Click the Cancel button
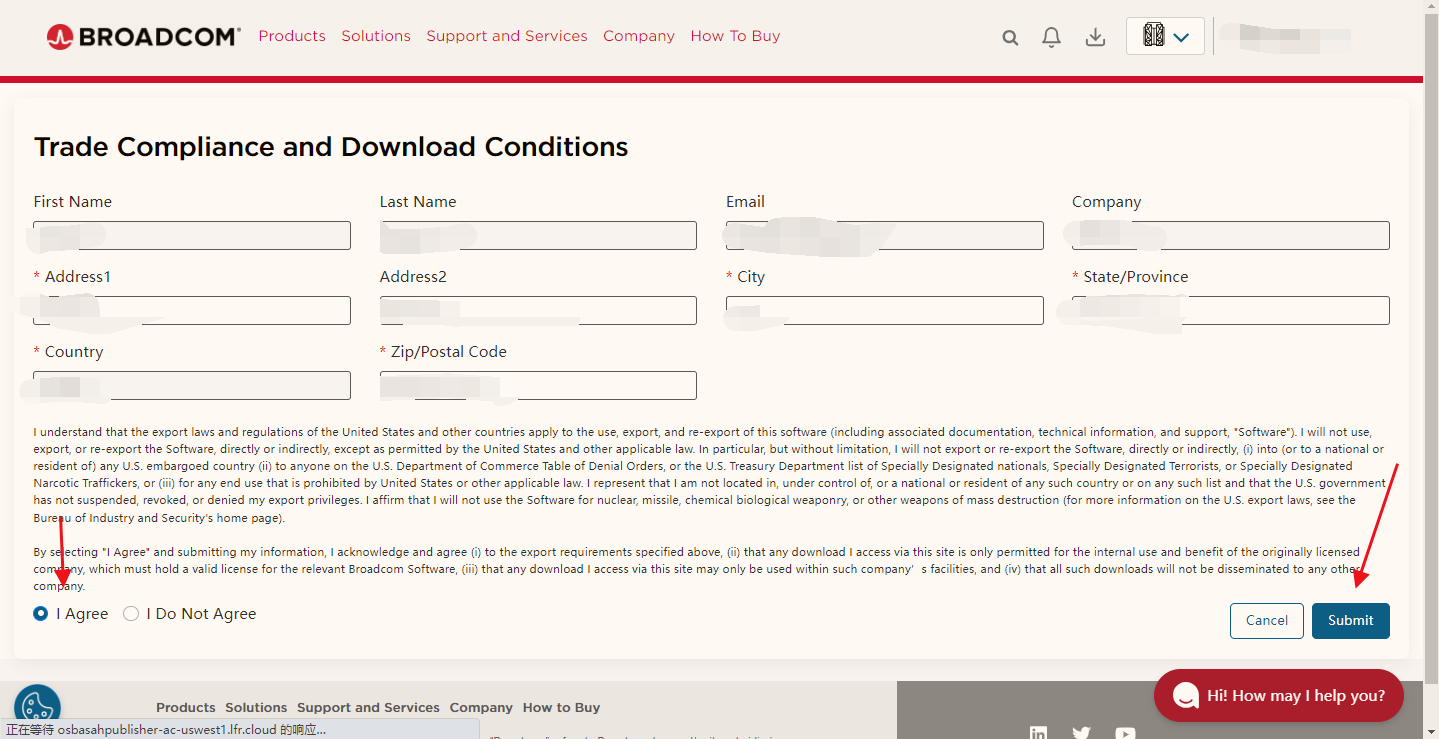This screenshot has height=739, width=1439. (x=1267, y=620)
